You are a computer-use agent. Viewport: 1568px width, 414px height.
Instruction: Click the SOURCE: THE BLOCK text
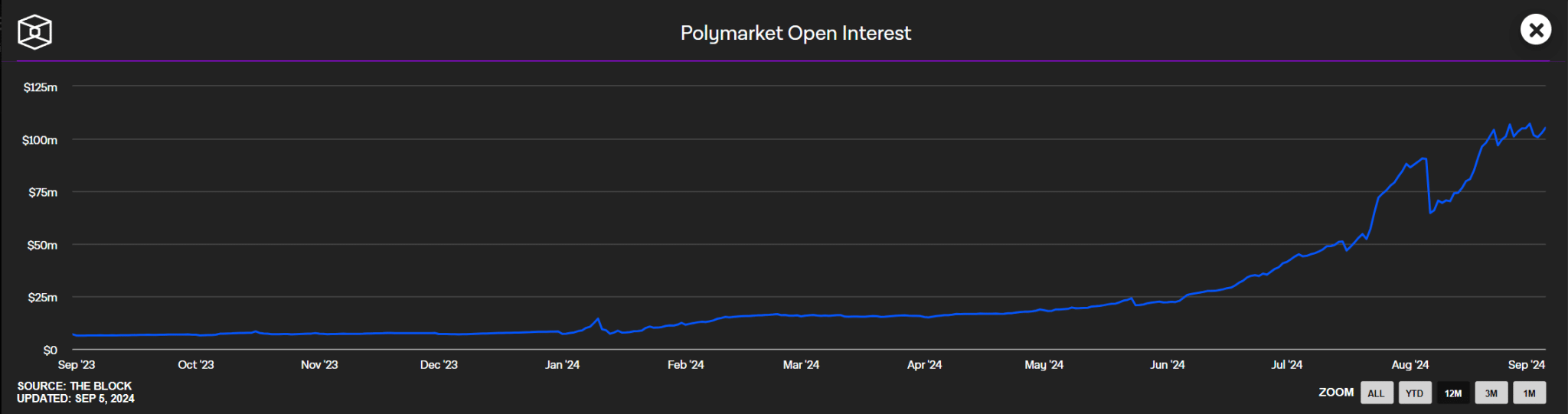coord(74,386)
